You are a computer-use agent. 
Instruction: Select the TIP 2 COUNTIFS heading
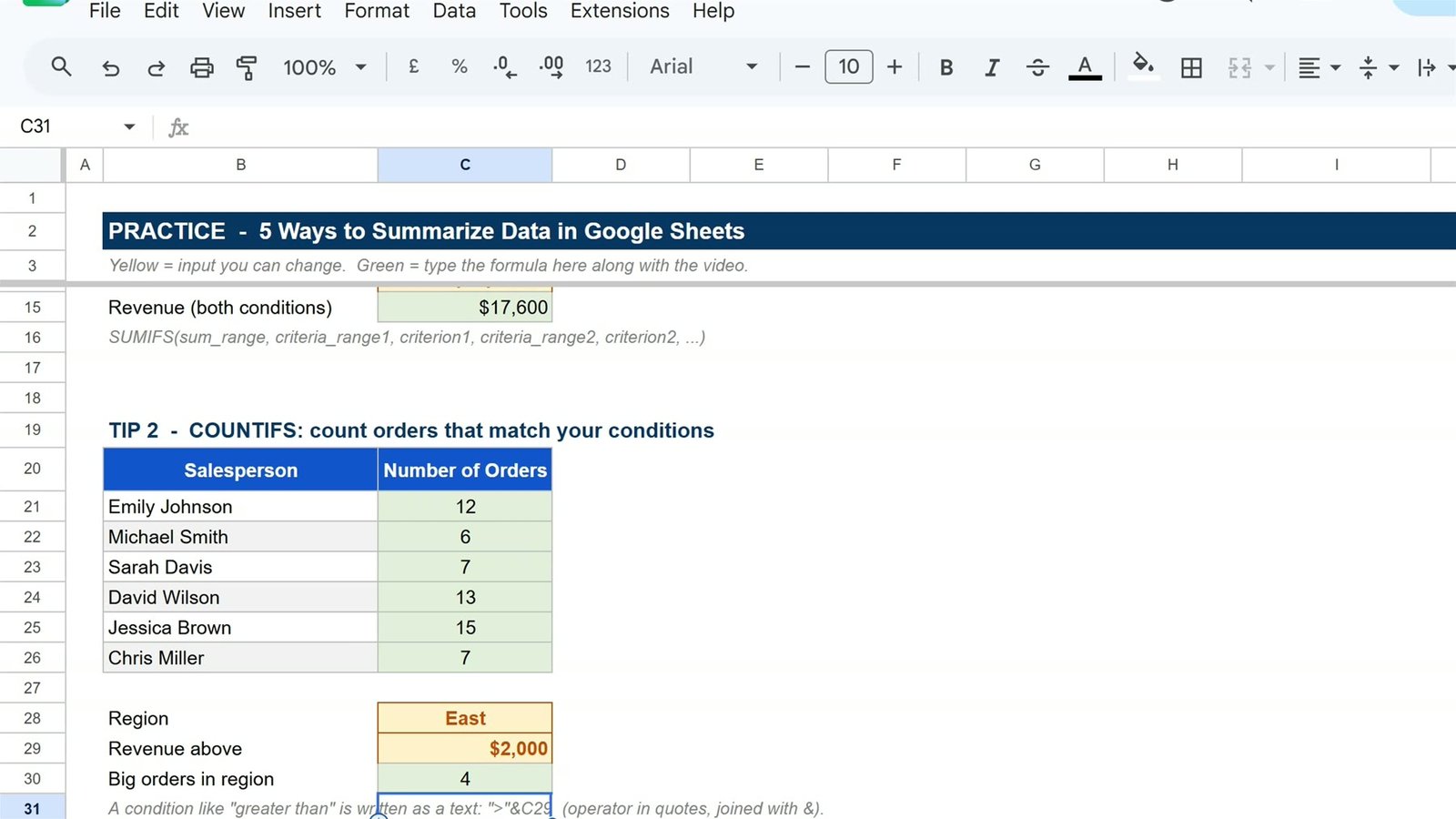coord(411,430)
